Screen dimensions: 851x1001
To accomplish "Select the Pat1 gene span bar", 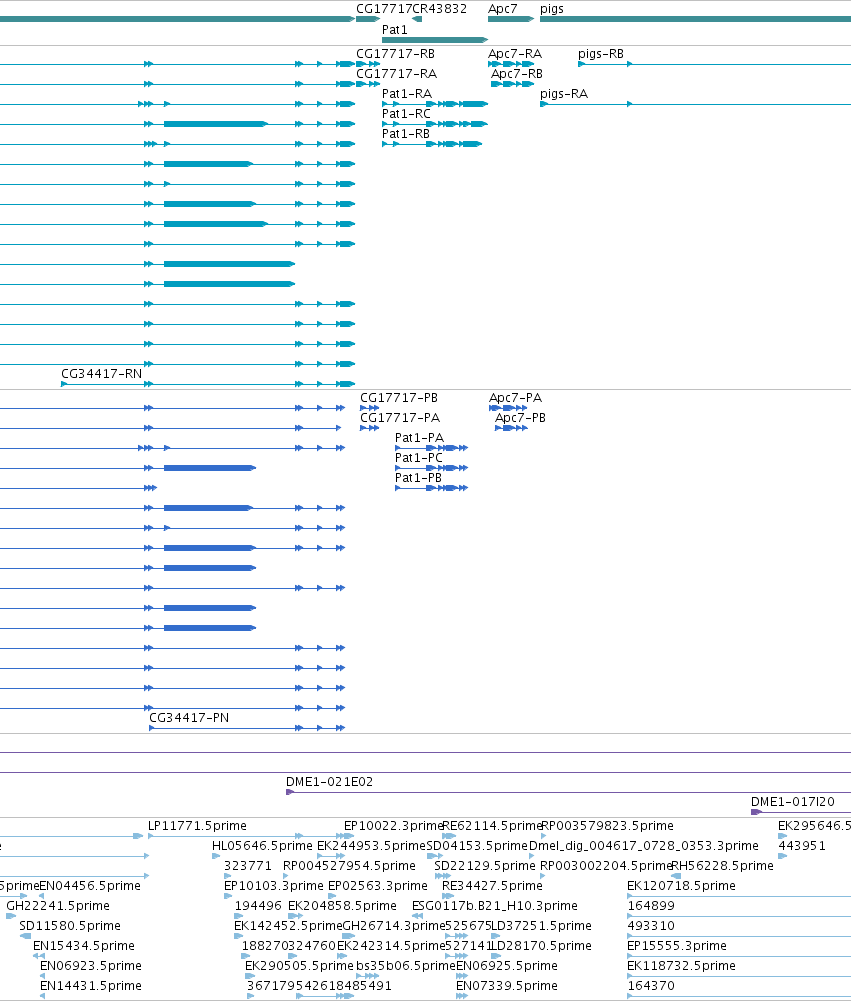I will pos(435,40).
